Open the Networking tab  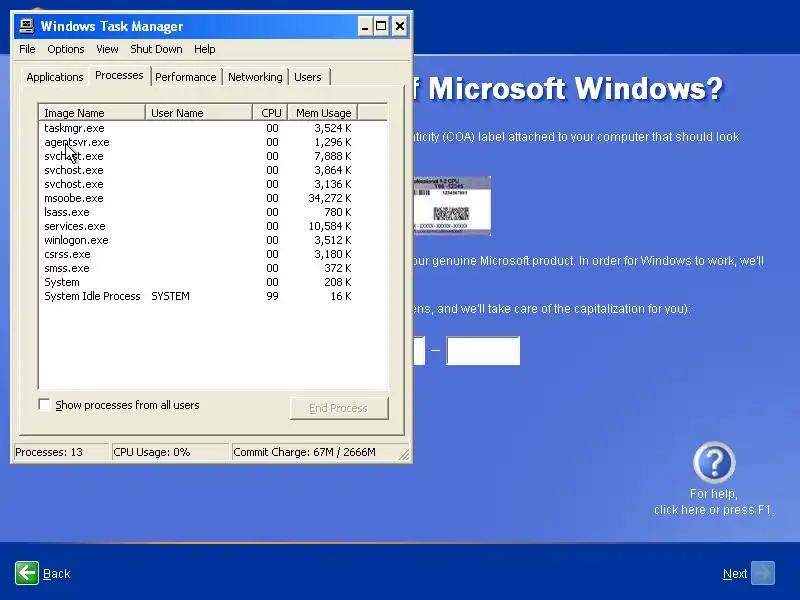click(x=255, y=77)
